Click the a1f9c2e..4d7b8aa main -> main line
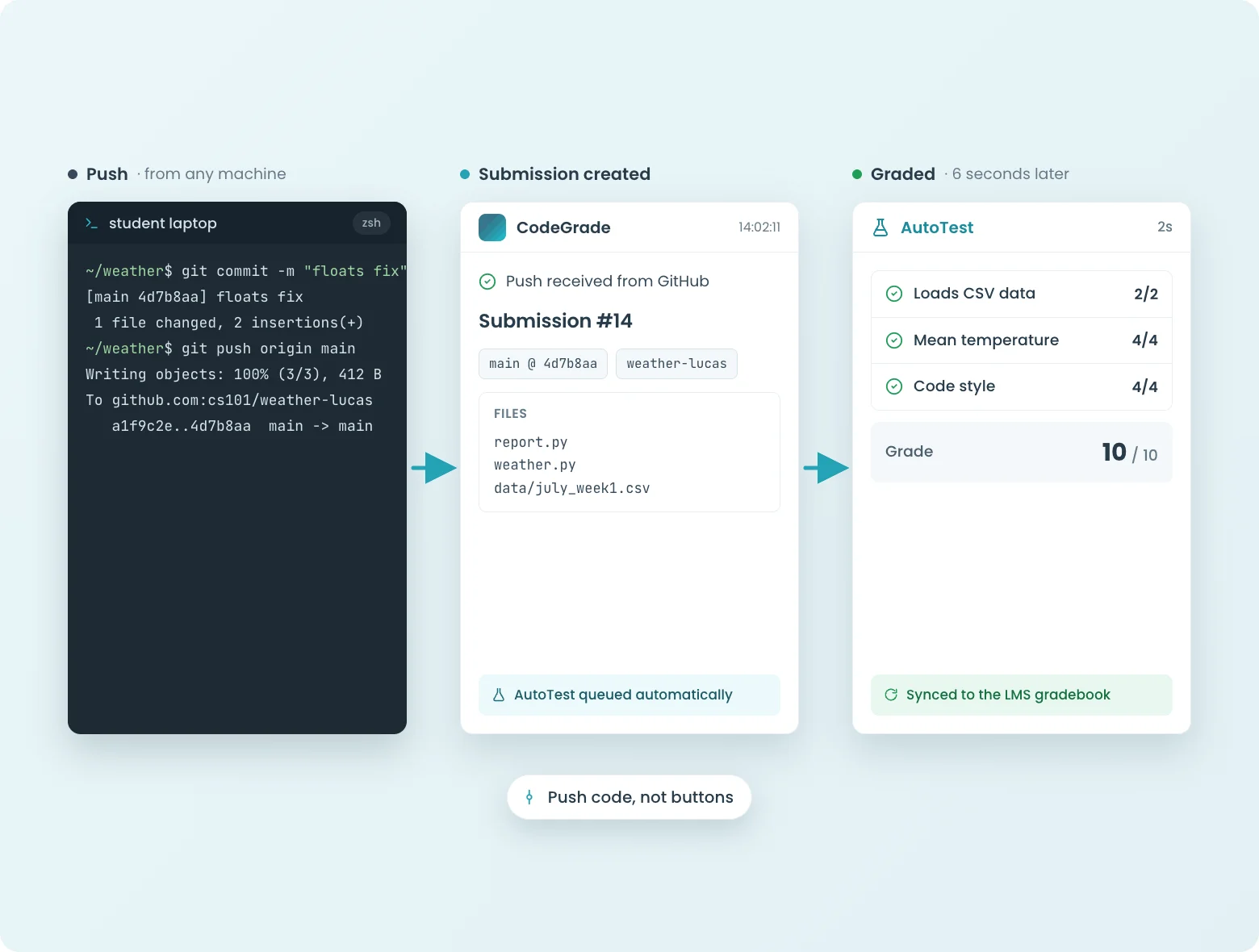 coord(242,426)
